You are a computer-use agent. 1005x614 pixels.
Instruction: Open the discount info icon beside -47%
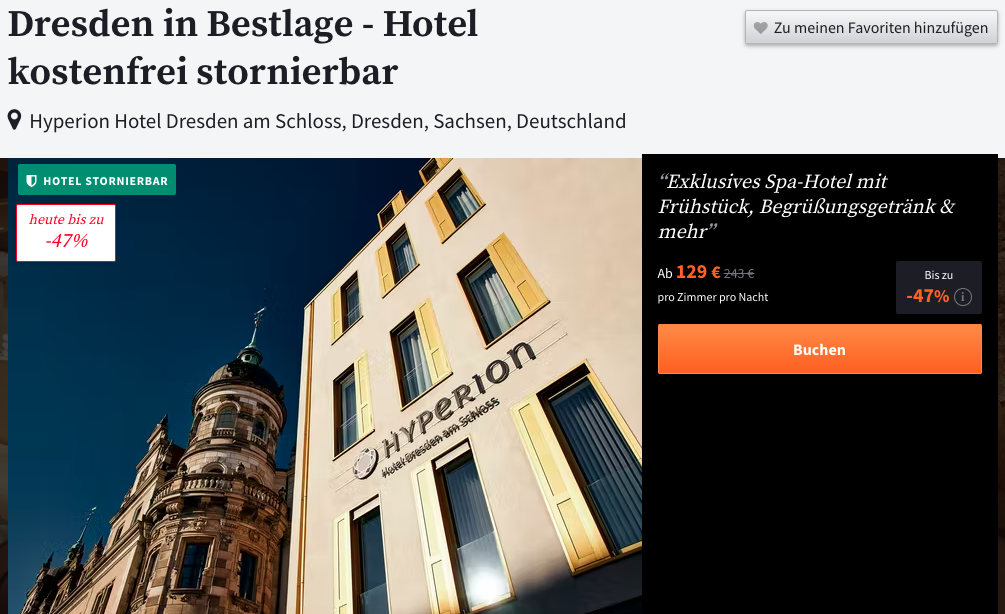pyautogui.click(x=963, y=297)
